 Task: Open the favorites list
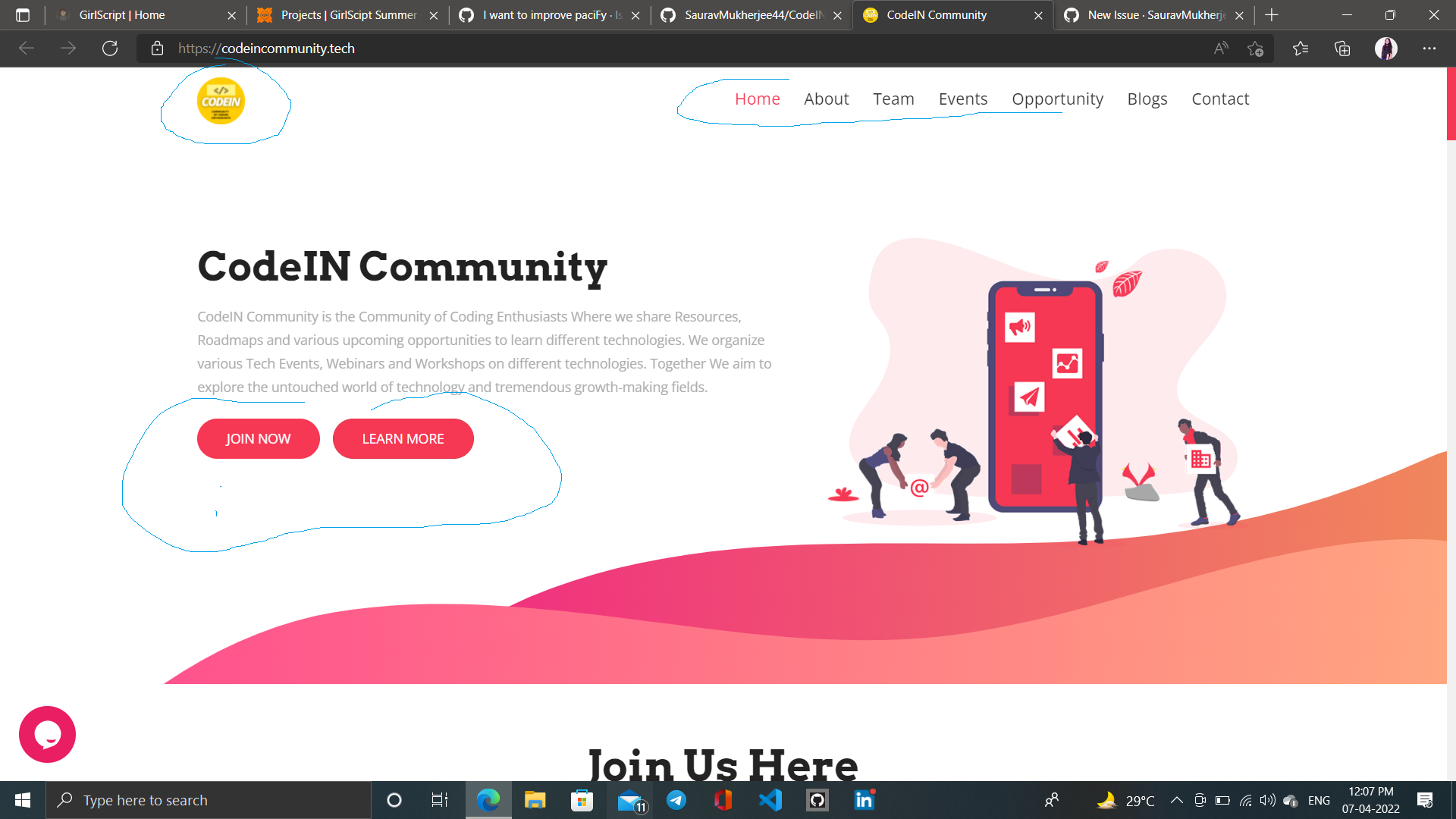(x=1300, y=48)
